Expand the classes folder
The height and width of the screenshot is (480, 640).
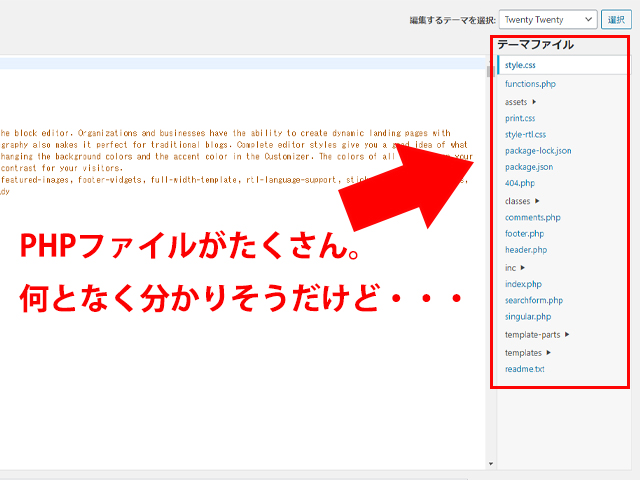pyautogui.click(x=522, y=201)
